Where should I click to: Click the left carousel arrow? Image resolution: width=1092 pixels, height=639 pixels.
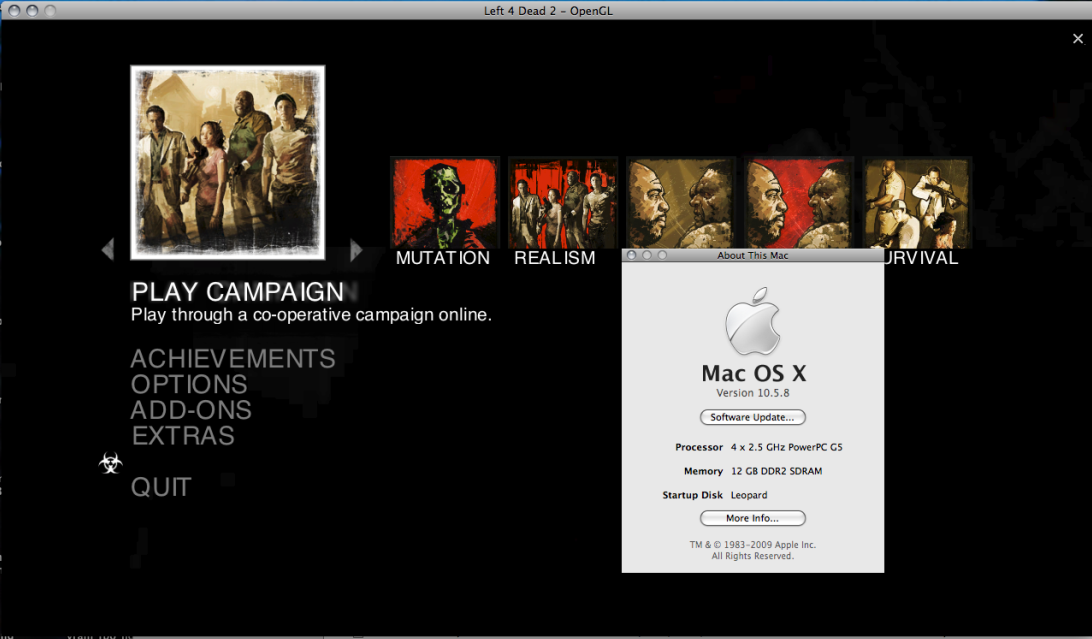(107, 249)
